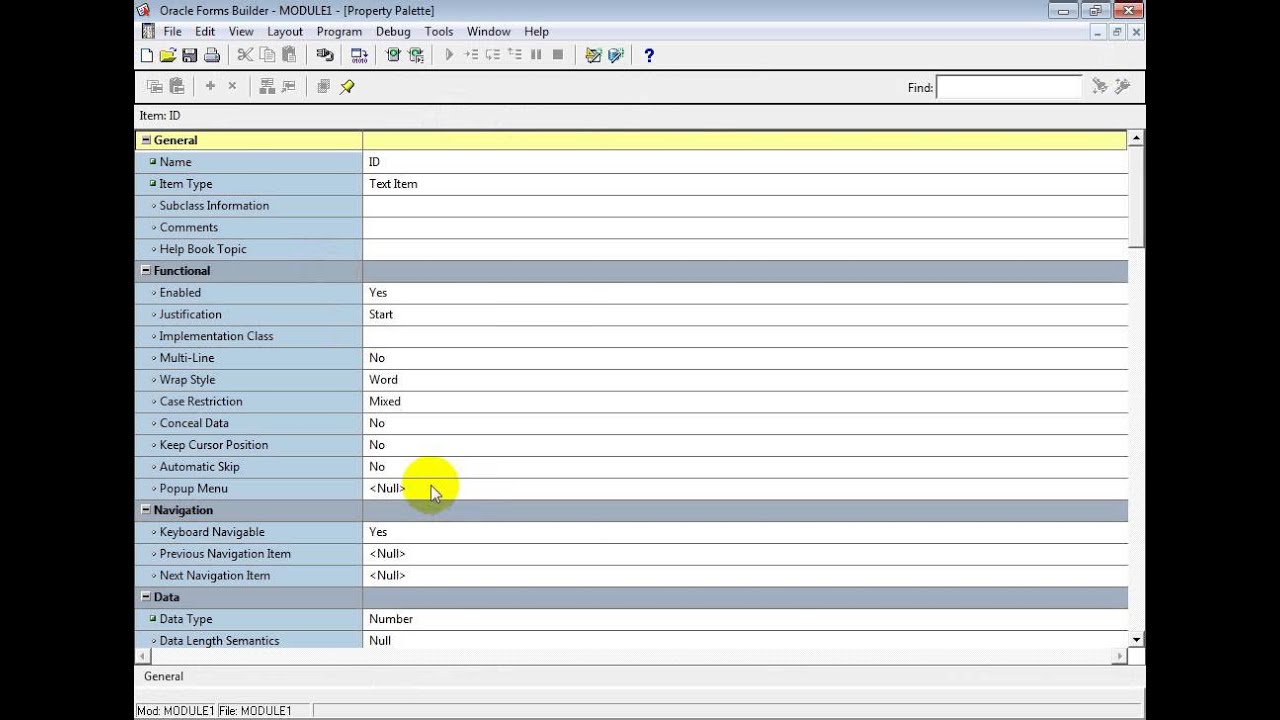The image size is (1280, 720).
Task: Click the Connect to database icon
Action: [x=325, y=55]
